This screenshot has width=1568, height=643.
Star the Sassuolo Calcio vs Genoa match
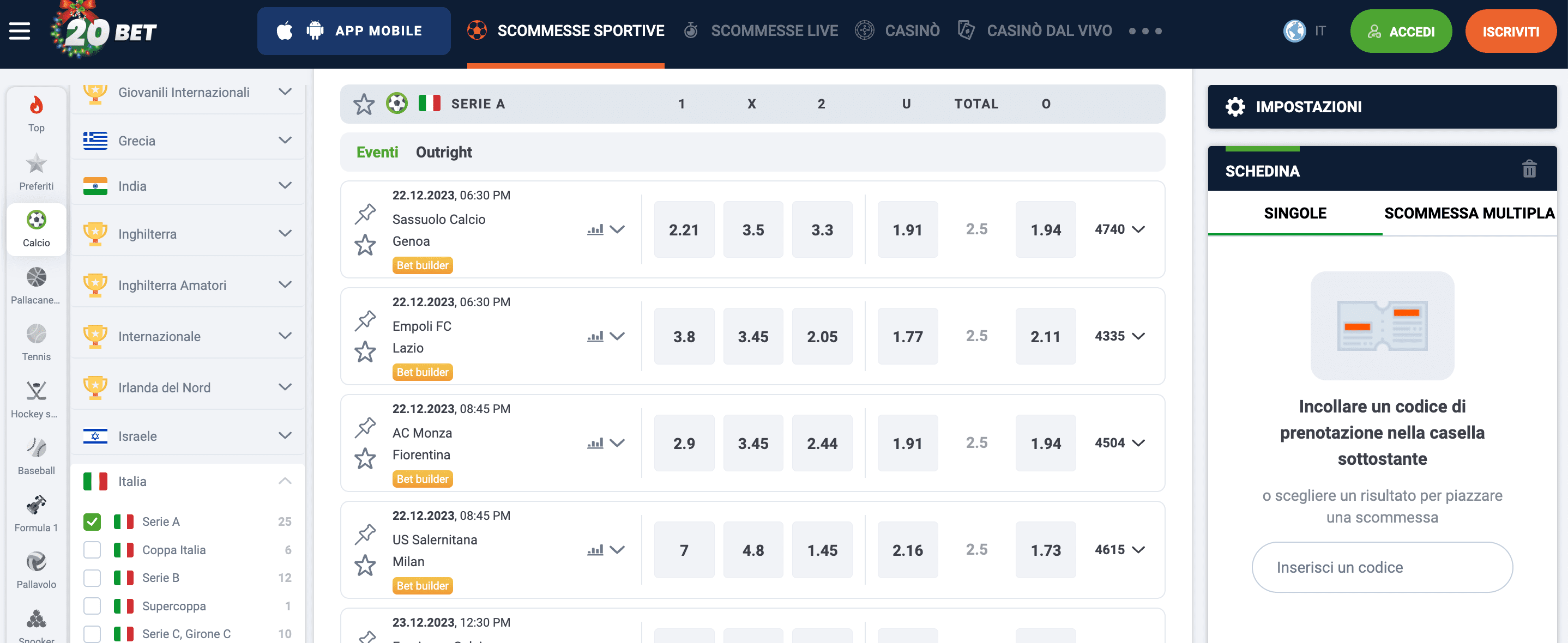365,245
